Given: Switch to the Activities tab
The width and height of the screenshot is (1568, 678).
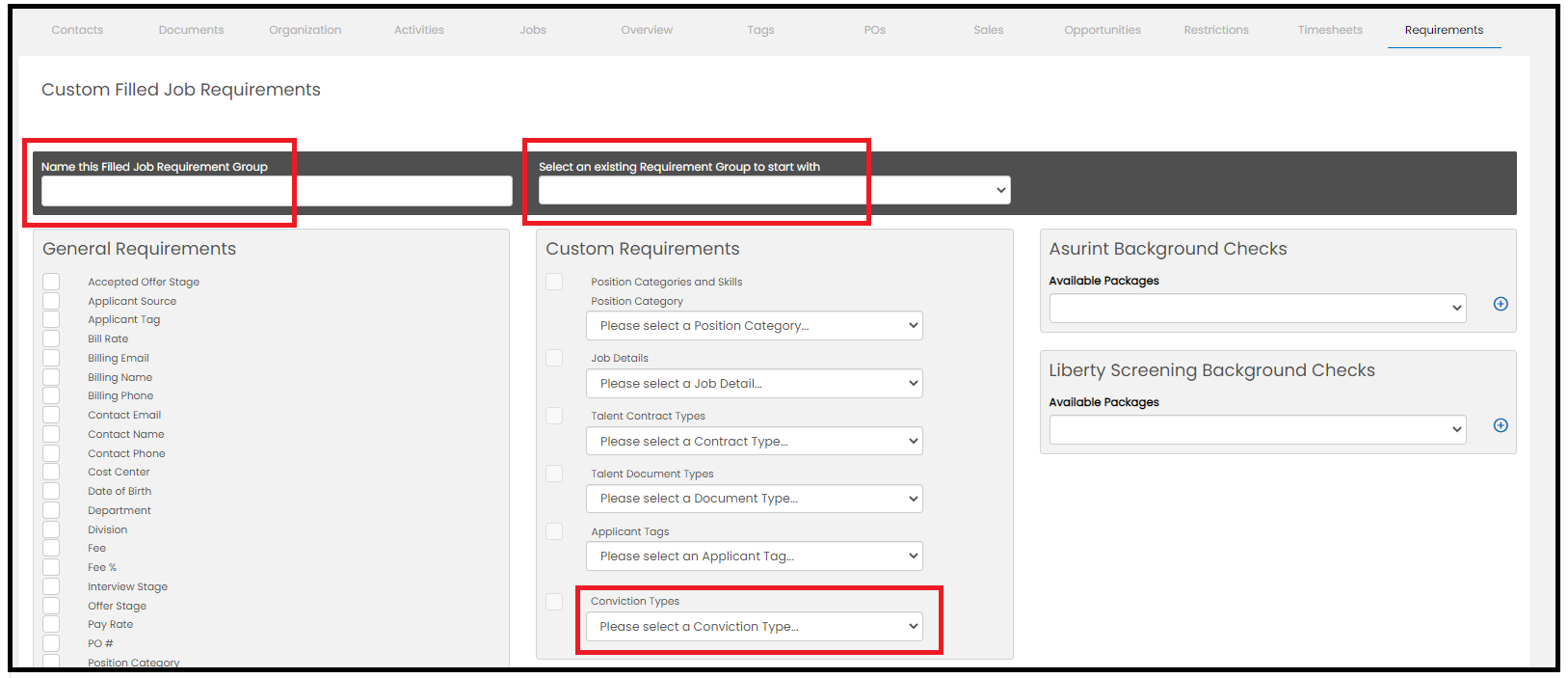Looking at the screenshot, I should pos(419,30).
